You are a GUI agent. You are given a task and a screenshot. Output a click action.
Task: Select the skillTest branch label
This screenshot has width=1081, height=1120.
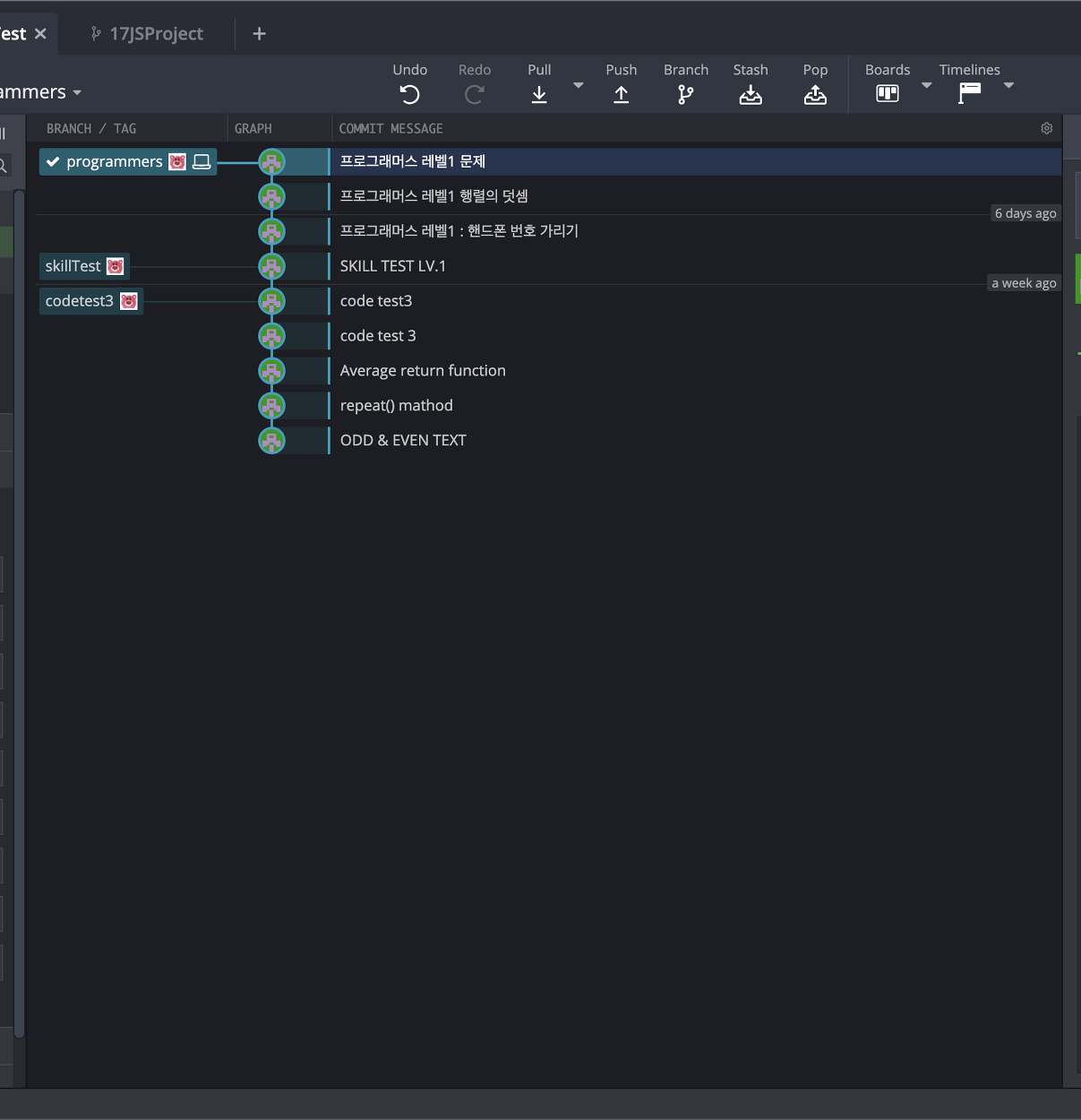84,266
